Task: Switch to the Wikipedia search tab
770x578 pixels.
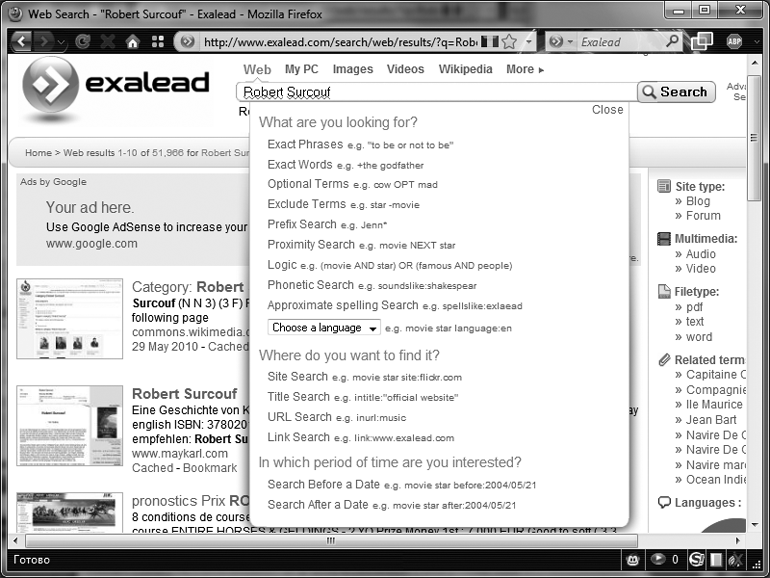Action: (465, 69)
